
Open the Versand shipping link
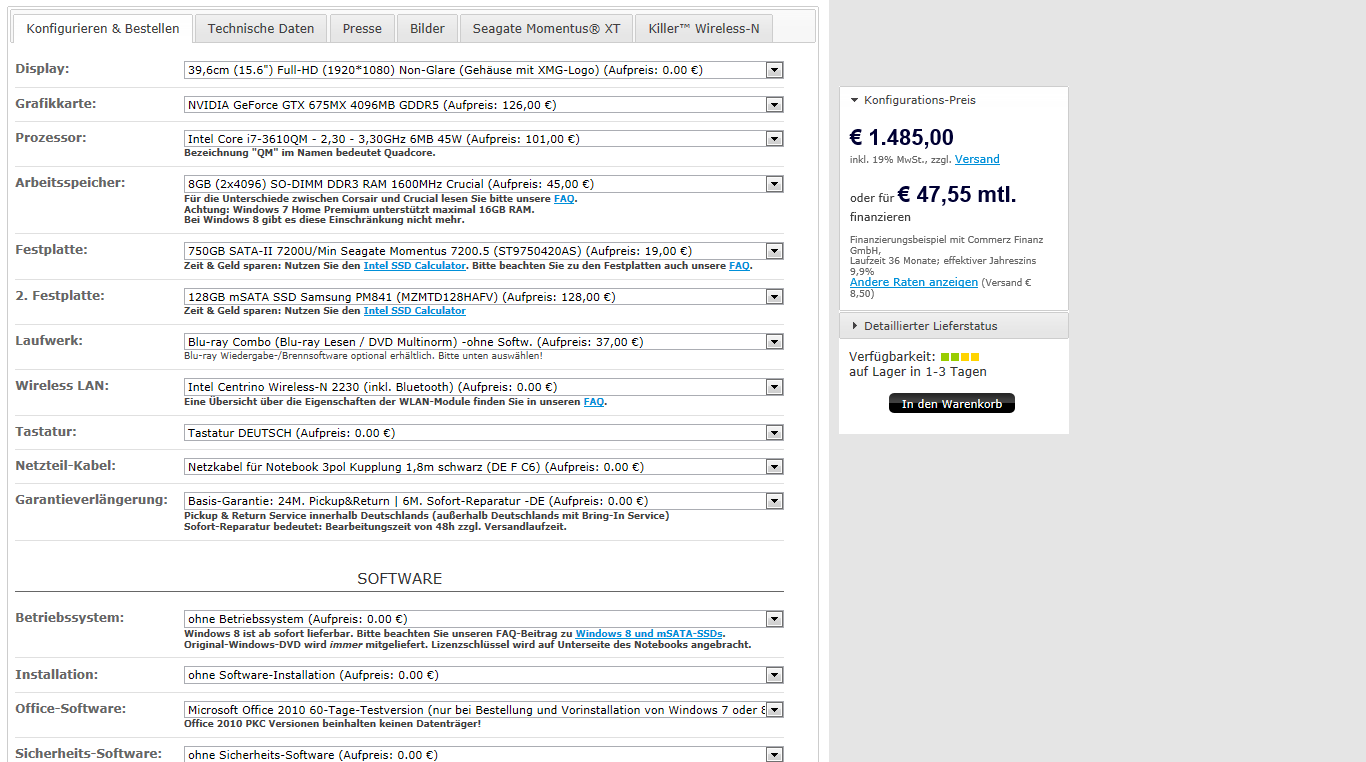[977, 159]
